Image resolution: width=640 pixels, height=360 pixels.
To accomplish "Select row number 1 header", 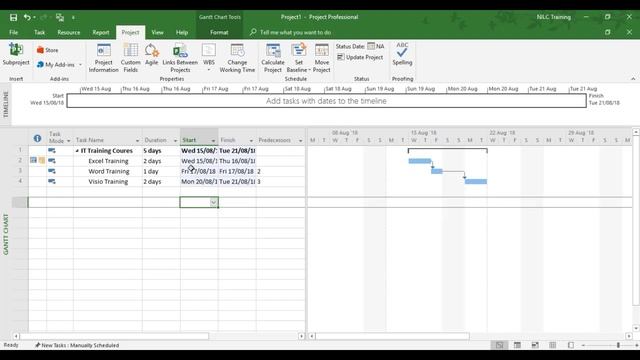I will [x=20, y=150].
